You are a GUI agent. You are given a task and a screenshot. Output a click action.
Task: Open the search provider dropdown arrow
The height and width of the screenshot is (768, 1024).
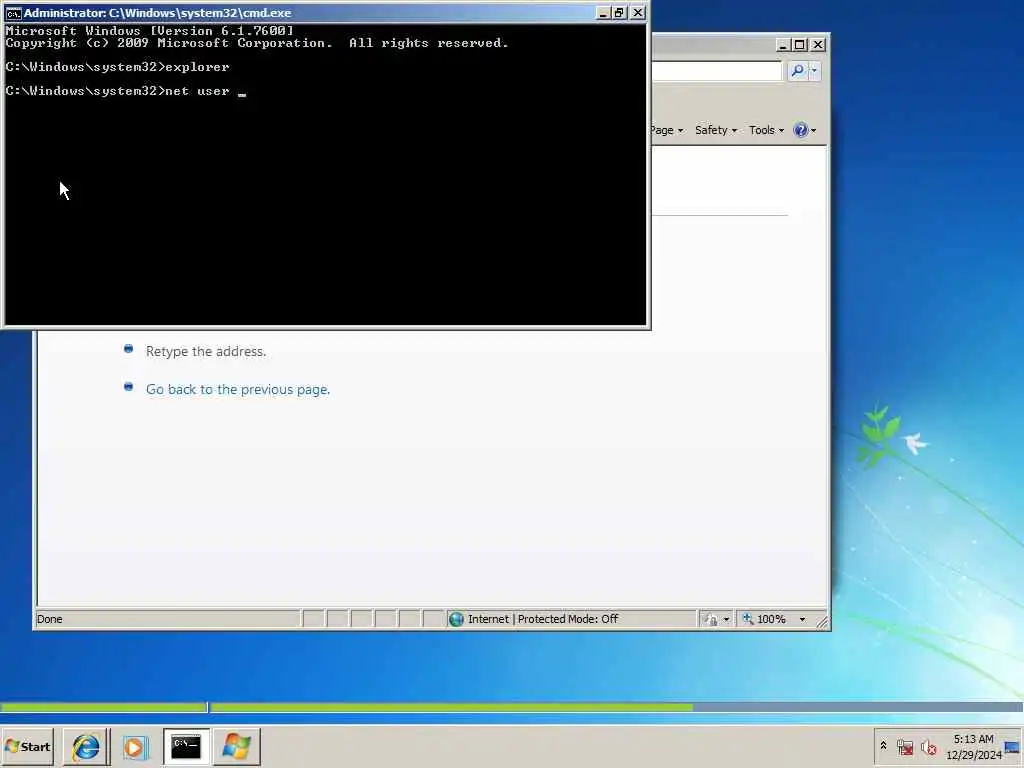click(814, 71)
